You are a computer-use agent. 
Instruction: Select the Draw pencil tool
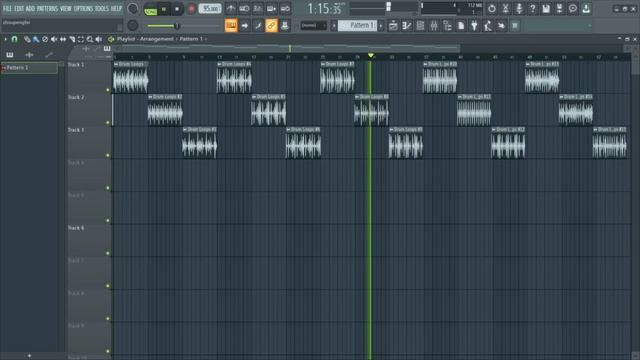point(27,39)
